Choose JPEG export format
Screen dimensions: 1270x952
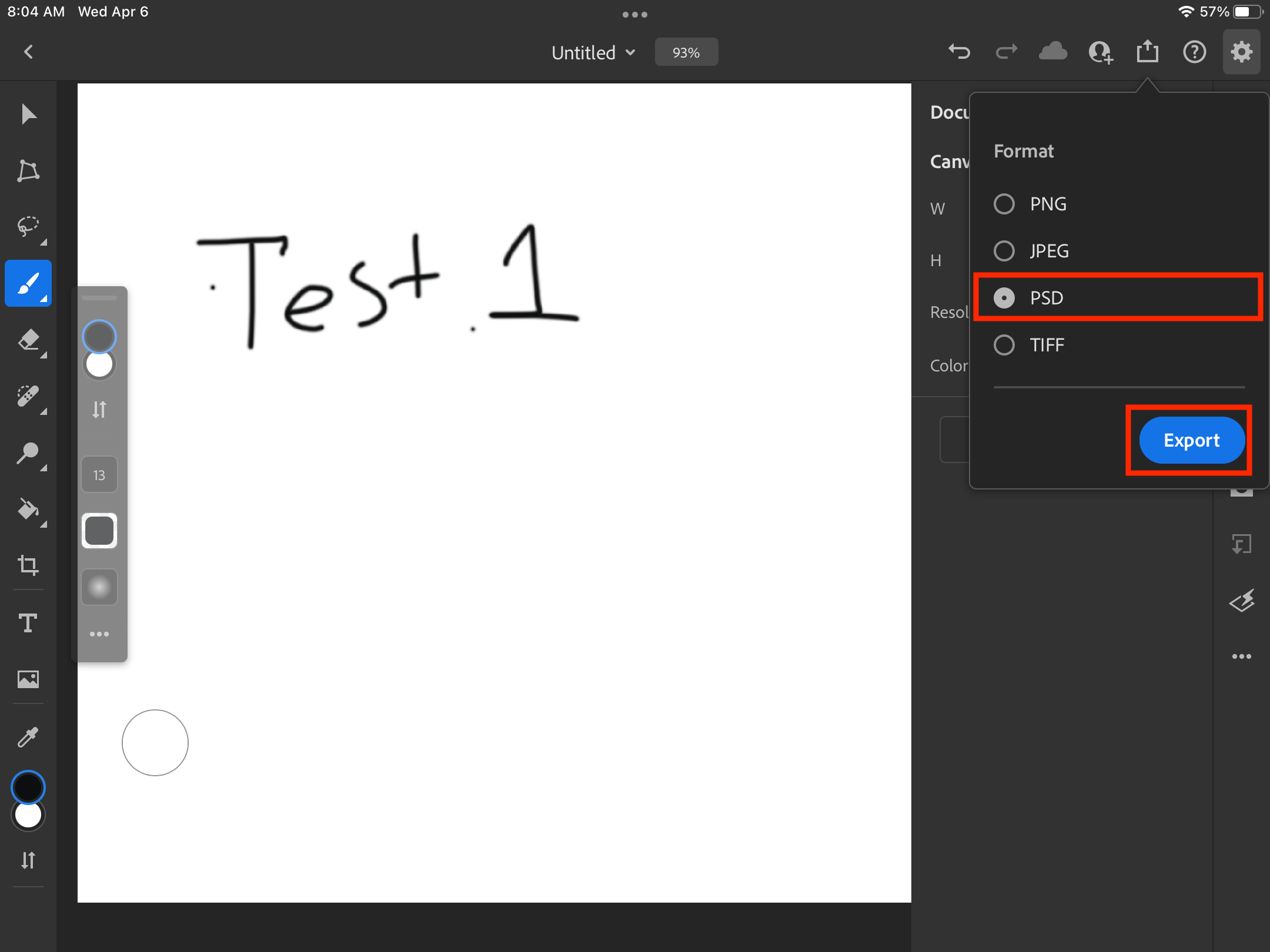coord(1004,251)
